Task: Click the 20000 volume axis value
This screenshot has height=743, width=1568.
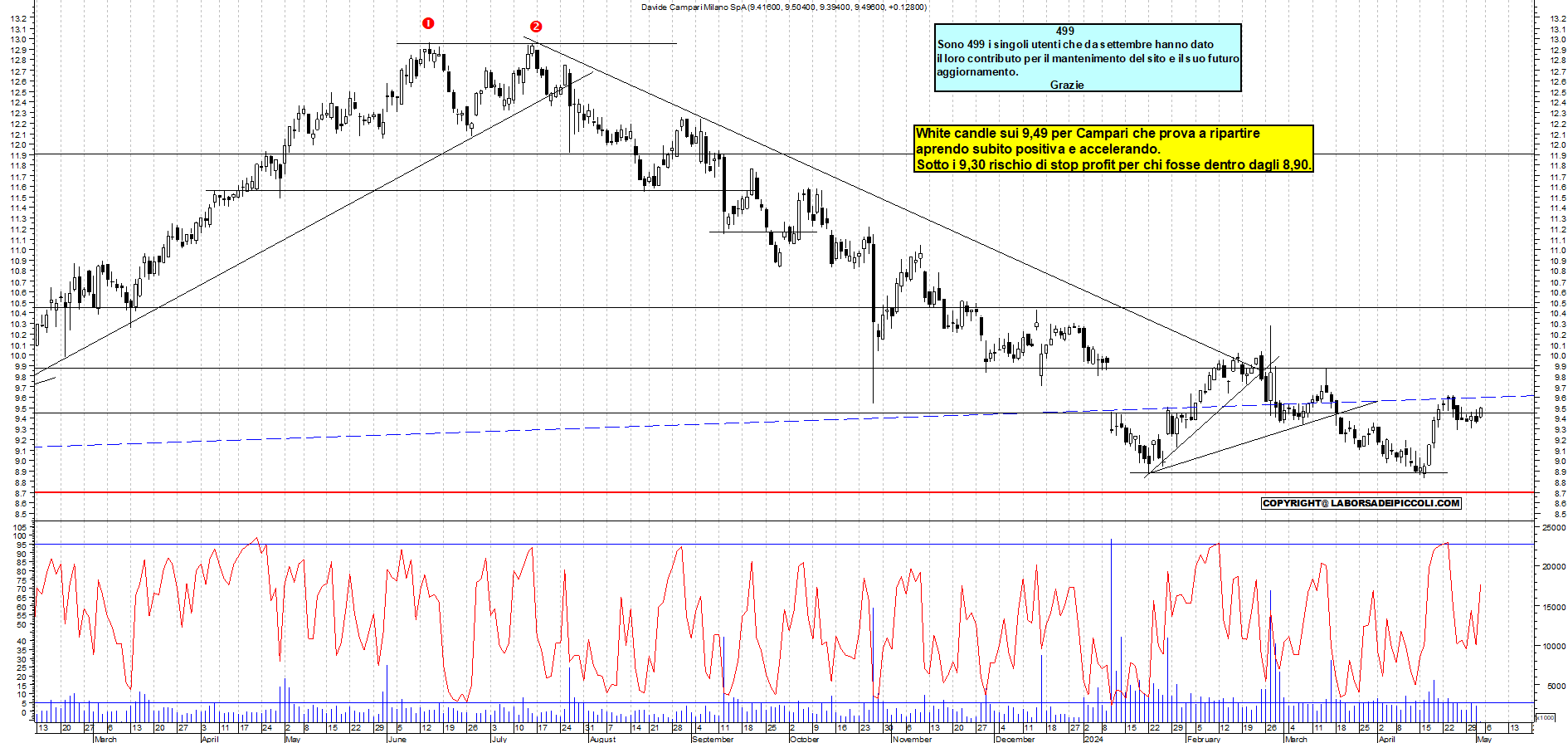Action: pos(1554,567)
